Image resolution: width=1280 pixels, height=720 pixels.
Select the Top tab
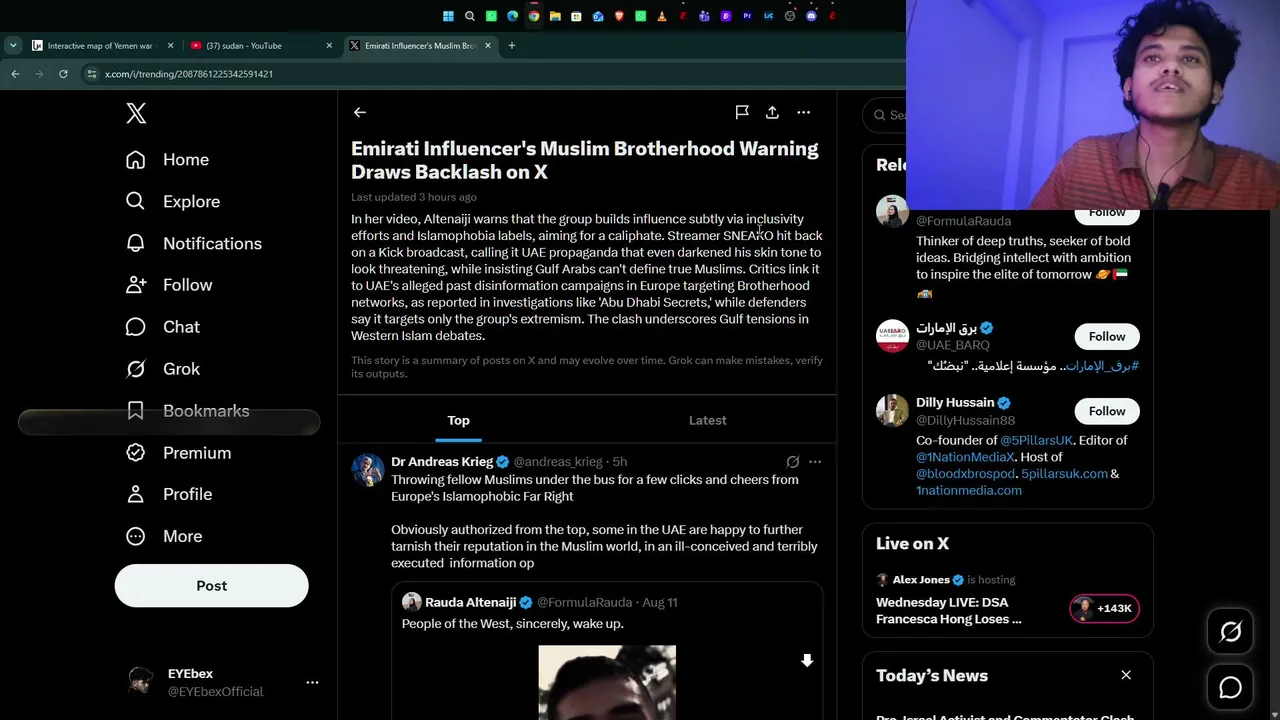tap(459, 421)
